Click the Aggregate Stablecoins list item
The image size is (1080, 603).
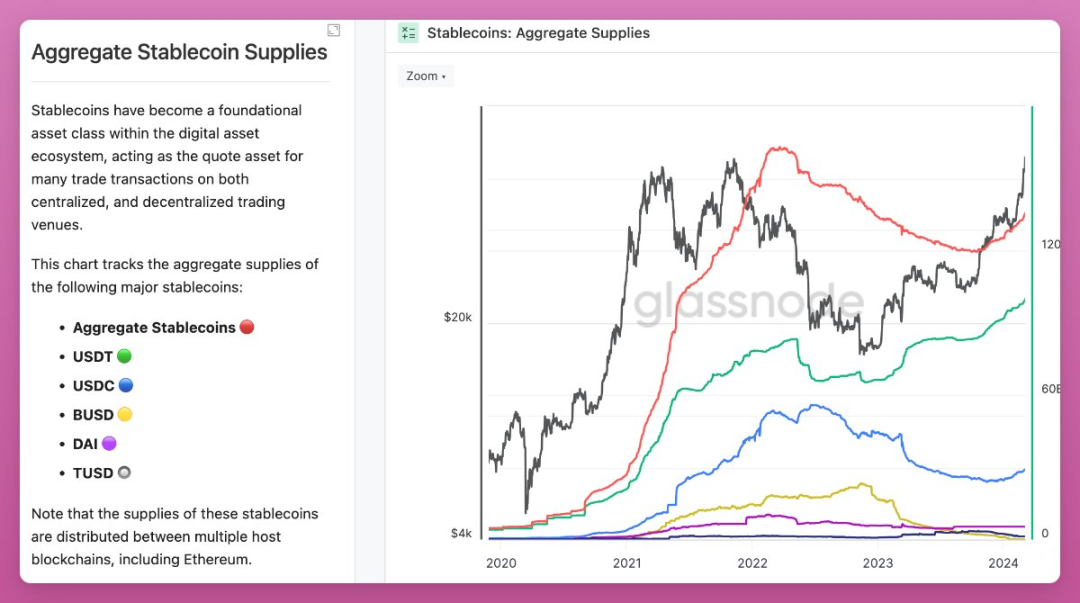tap(154, 328)
